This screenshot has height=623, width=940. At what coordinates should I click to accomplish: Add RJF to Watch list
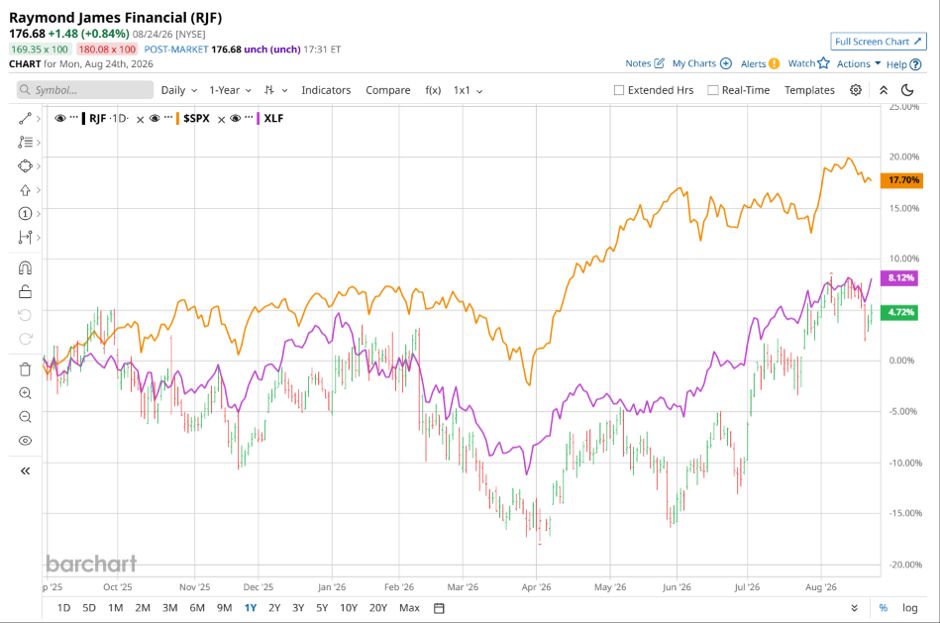808,64
